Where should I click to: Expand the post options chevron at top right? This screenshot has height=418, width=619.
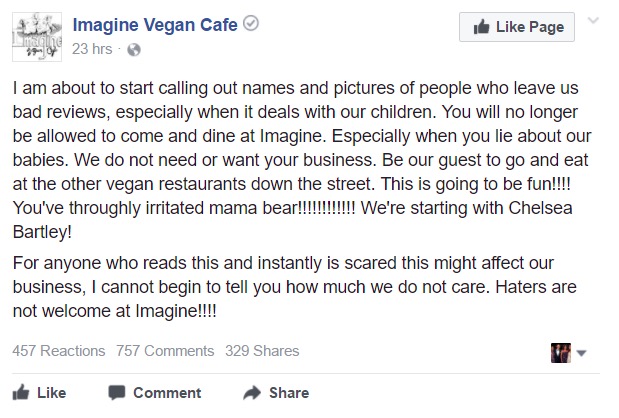tap(596, 22)
